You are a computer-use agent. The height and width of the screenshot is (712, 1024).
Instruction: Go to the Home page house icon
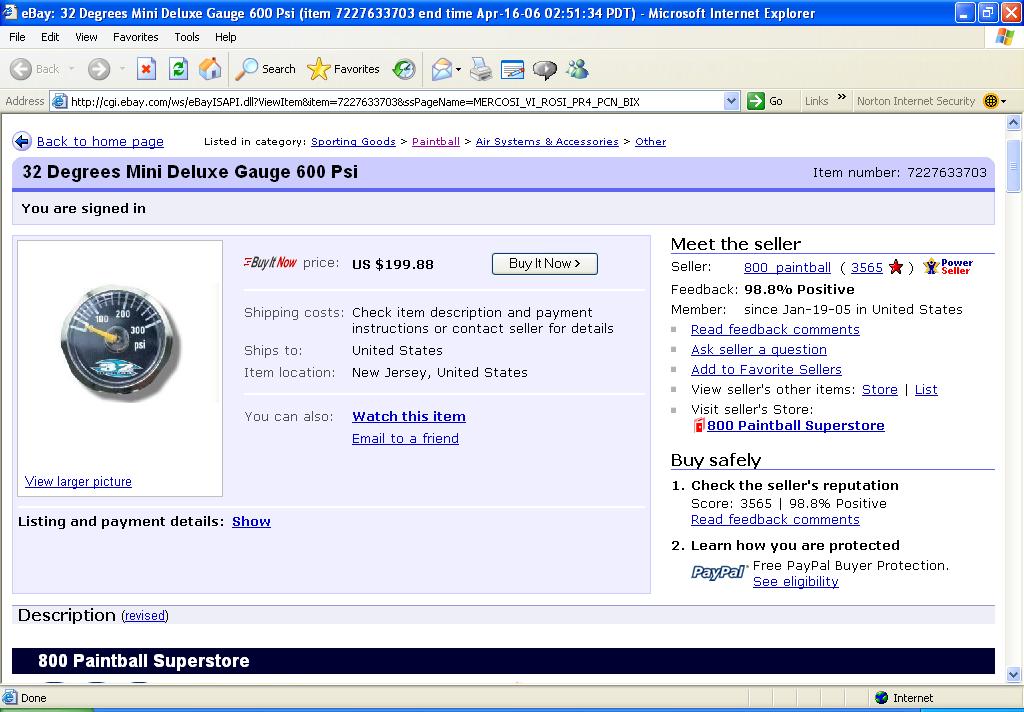pyautogui.click(x=210, y=69)
